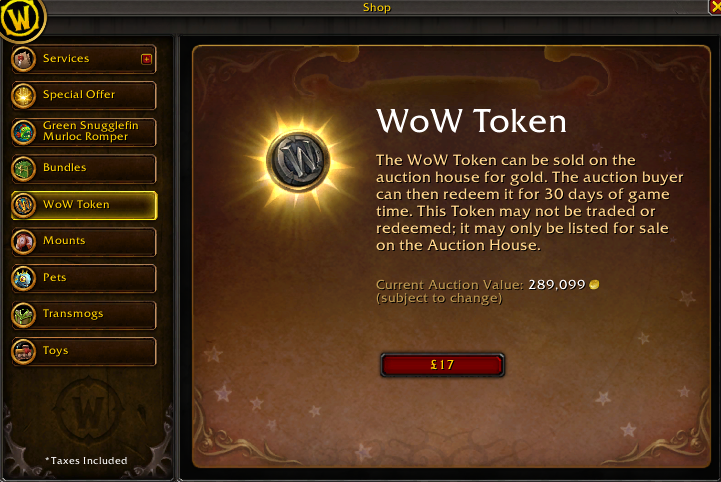Click the Pets category icon
Image resolution: width=721 pixels, height=482 pixels.
(x=23, y=278)
